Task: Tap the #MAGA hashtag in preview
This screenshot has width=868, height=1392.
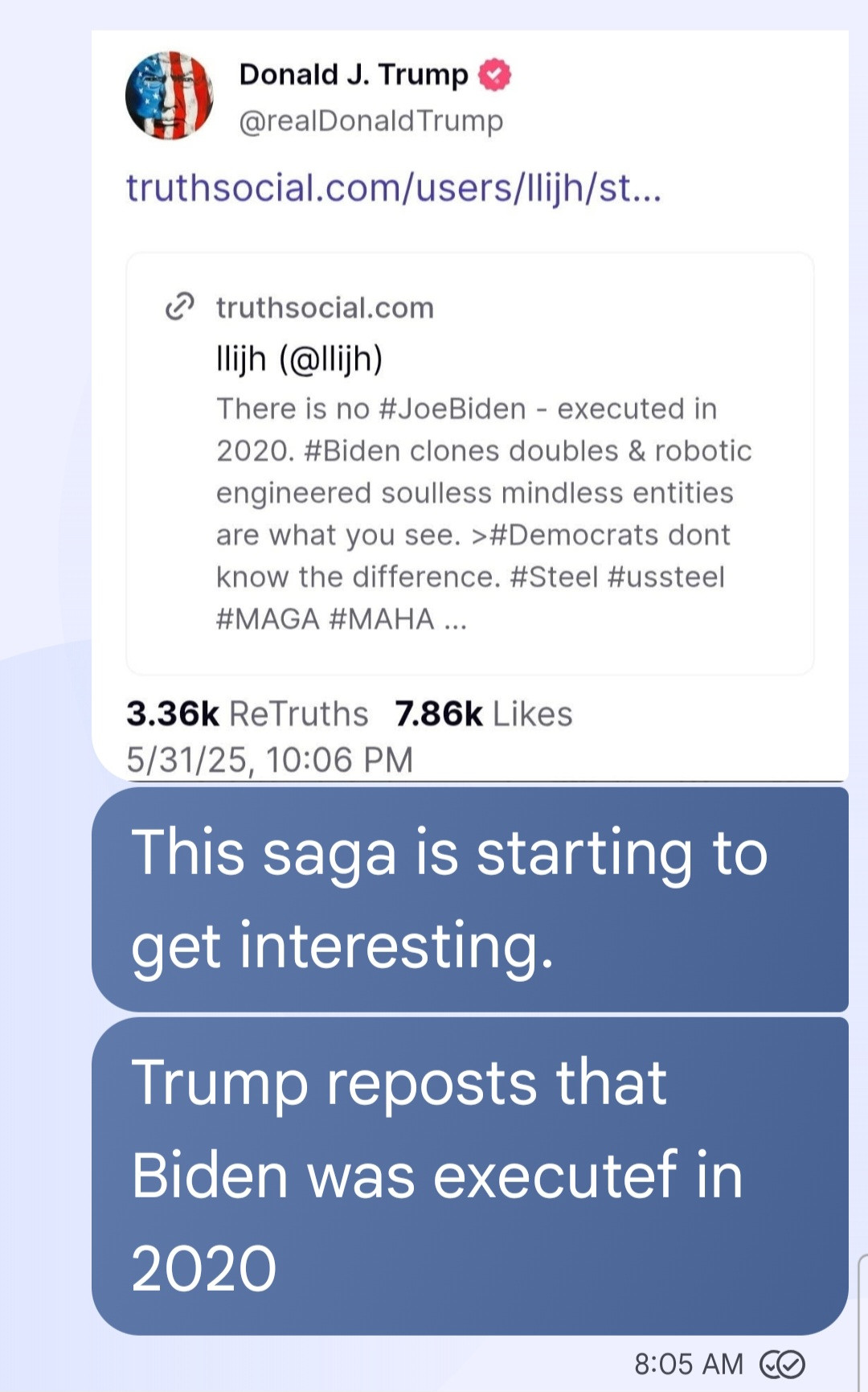Action: click(268, 619)
